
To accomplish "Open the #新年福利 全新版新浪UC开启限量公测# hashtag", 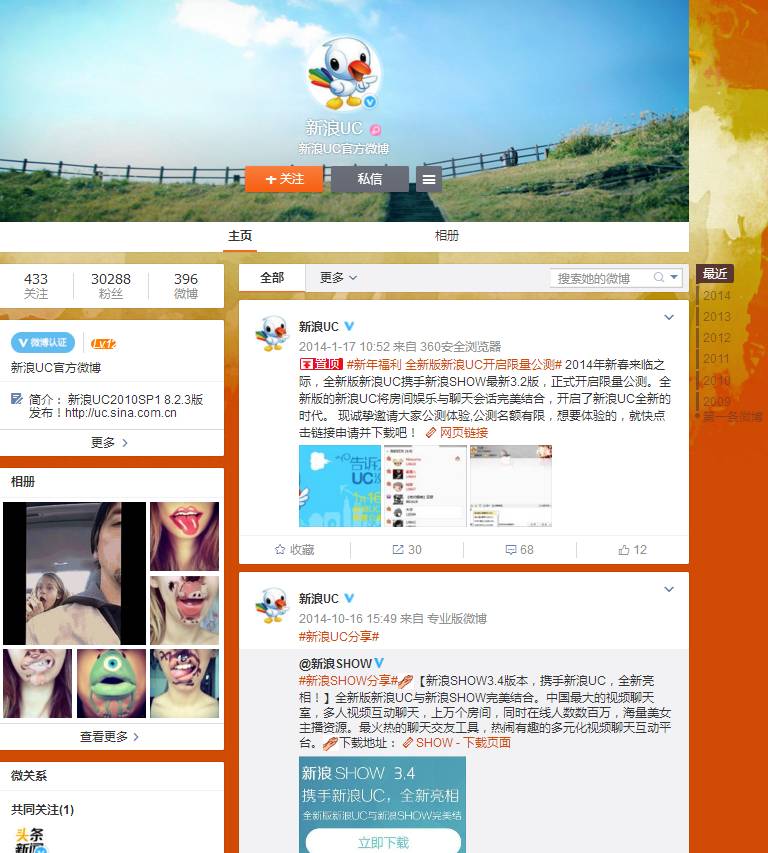I will [454, 364].
